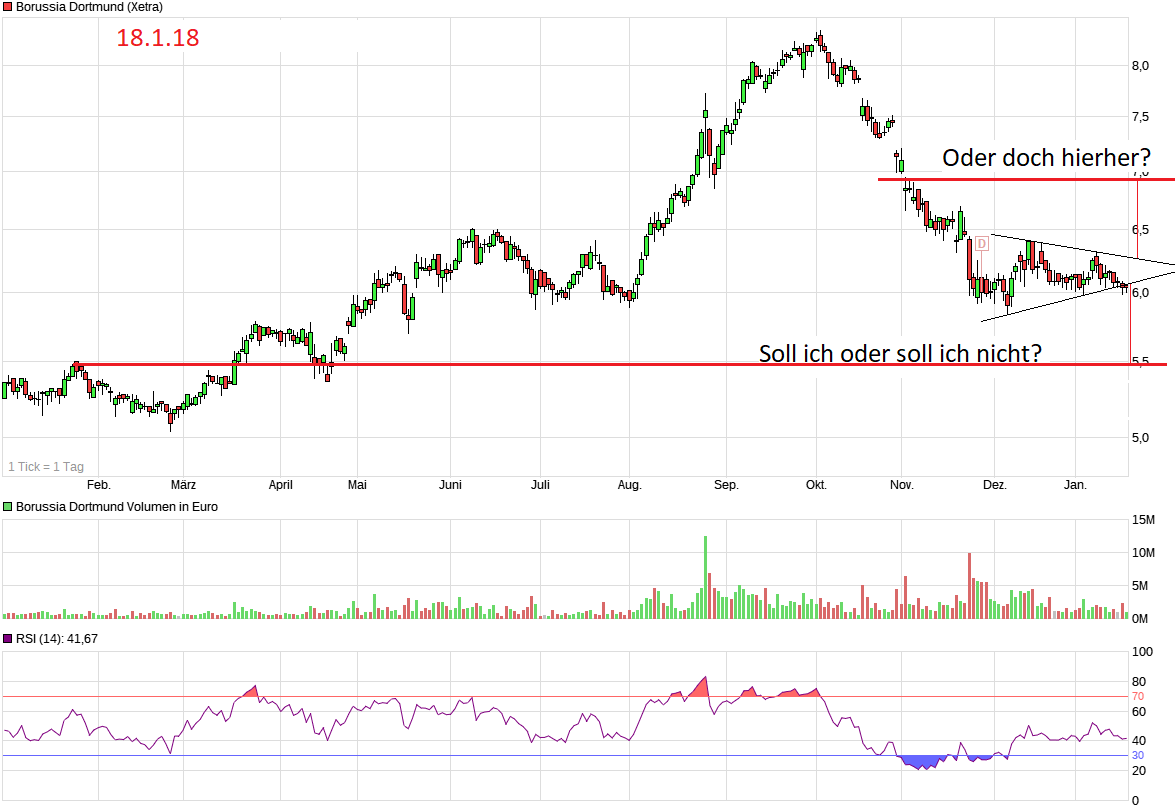Click the Nov. month label on the time axis
Viewport: 1175px width, 812px height.
901,485
